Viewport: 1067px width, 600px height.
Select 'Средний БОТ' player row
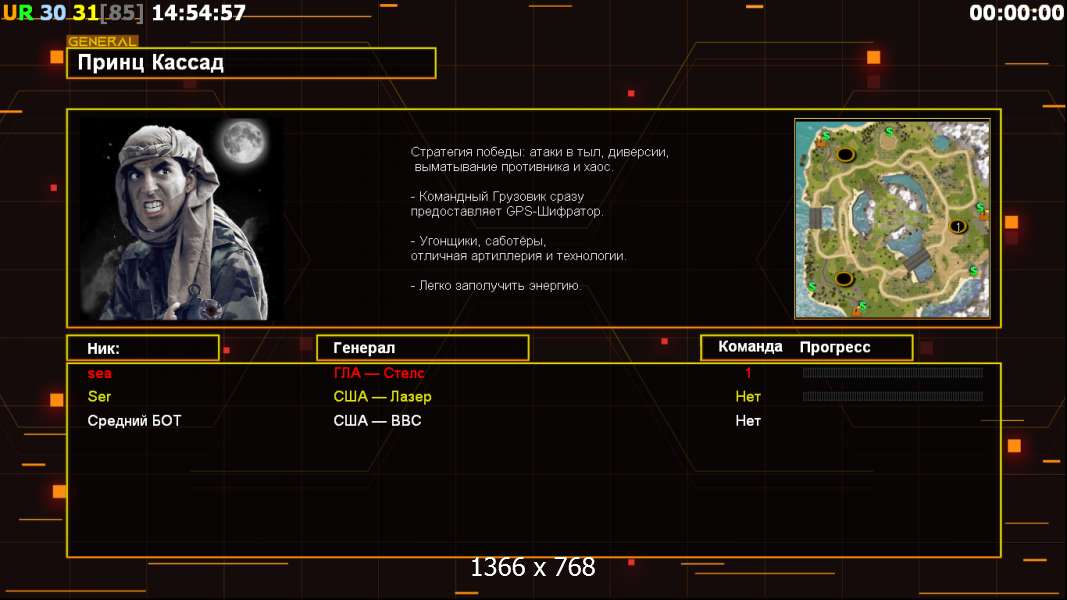[134, 420]
